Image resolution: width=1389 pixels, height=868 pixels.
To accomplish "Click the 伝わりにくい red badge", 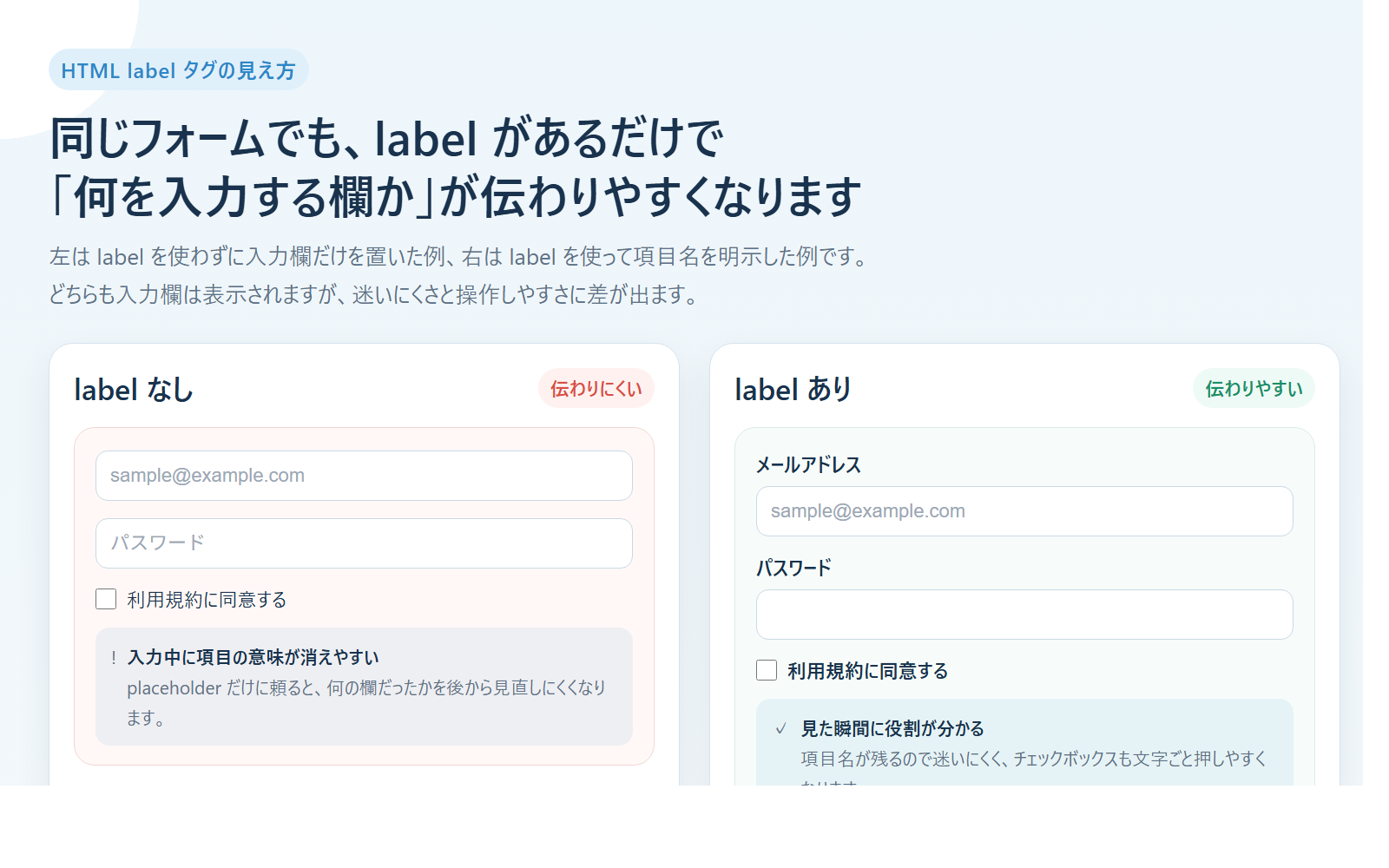I will coord(596,389).
